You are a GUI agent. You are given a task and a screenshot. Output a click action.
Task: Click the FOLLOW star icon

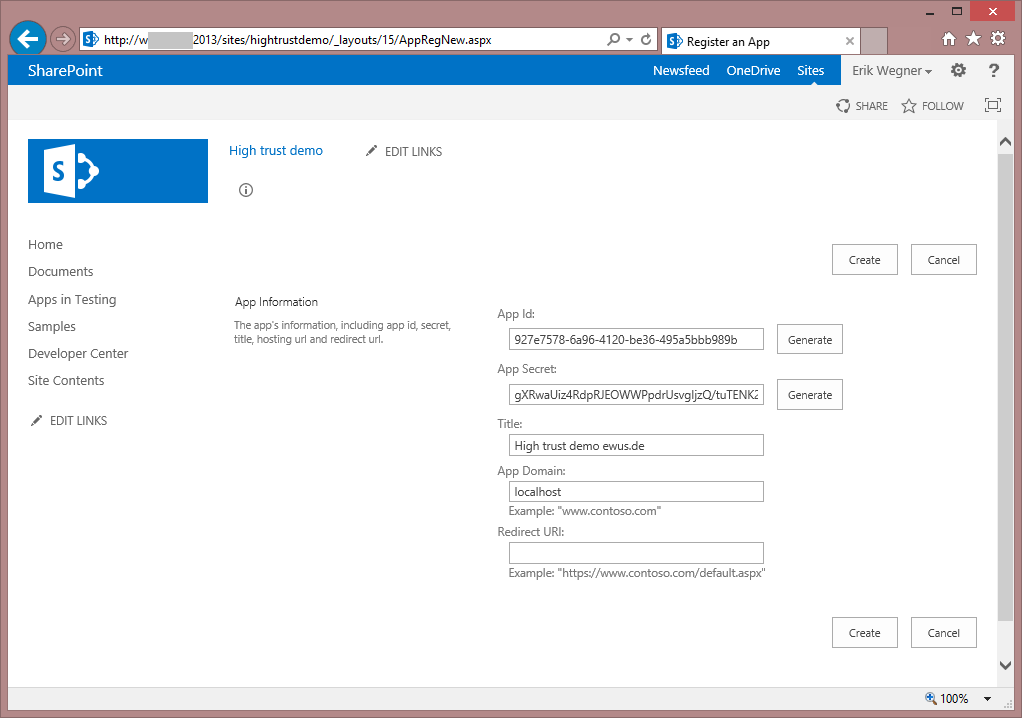pos(907,105)
